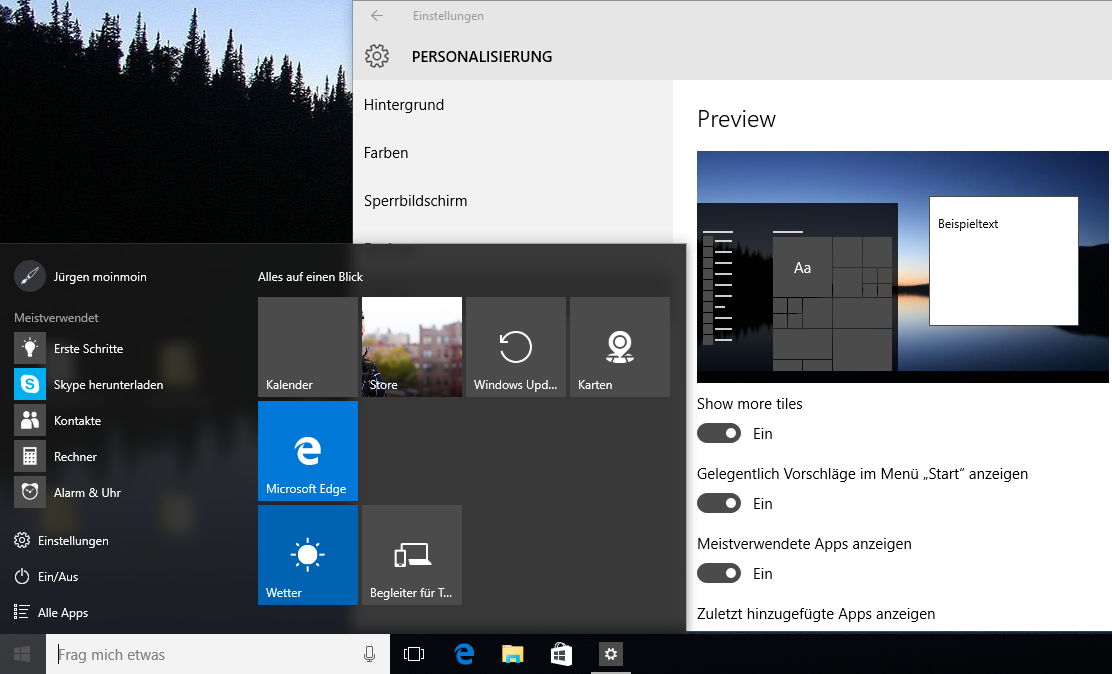Open the Wetter app tile
Screen dimensions: 1112x674
point(307,555)
